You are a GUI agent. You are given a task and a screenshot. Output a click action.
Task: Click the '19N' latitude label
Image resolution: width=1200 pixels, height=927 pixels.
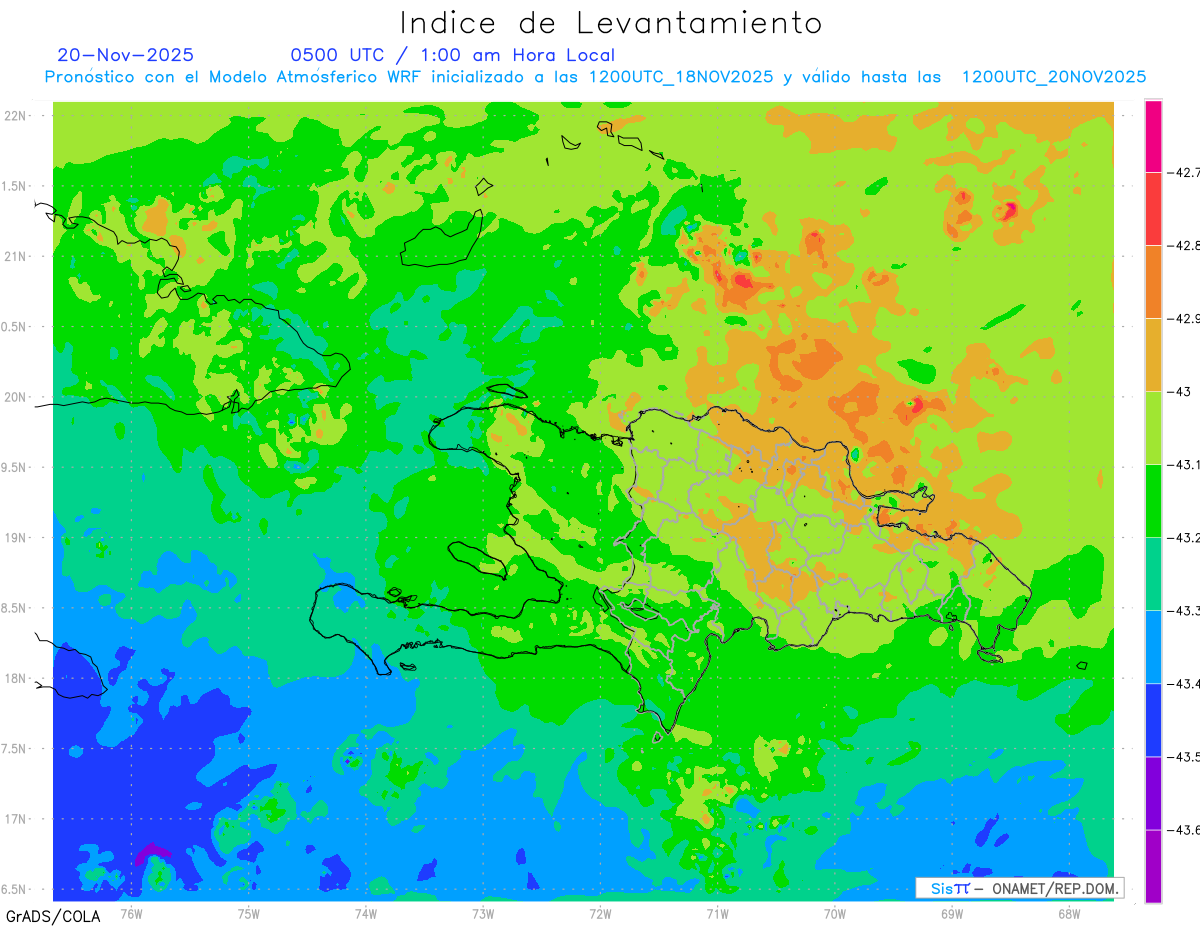click(15, 537)
